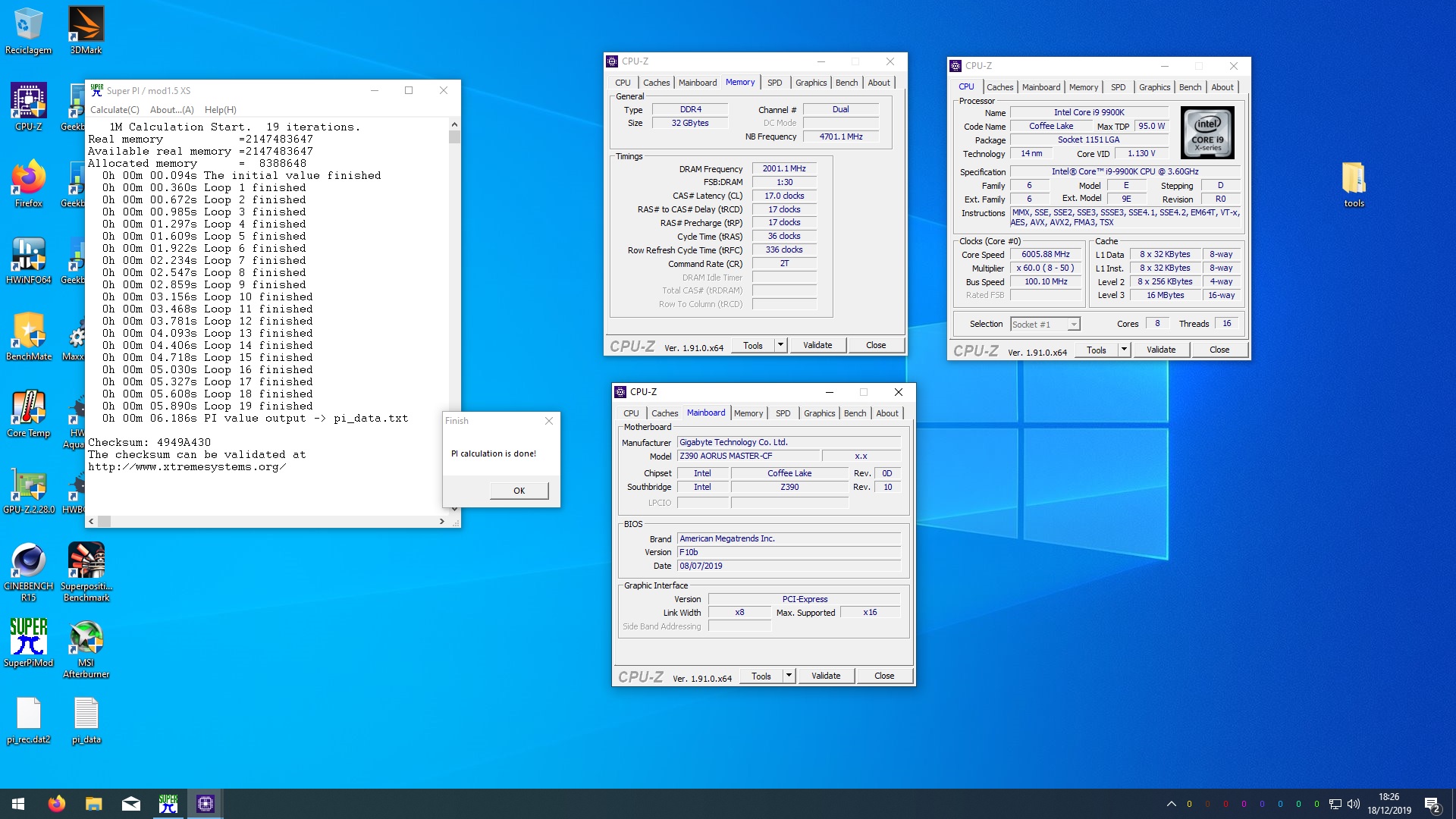Viewport: 1456px width, 819px height.
Task: Open the MSI Afterburner desktop shortcut
Action: (86, 649)
